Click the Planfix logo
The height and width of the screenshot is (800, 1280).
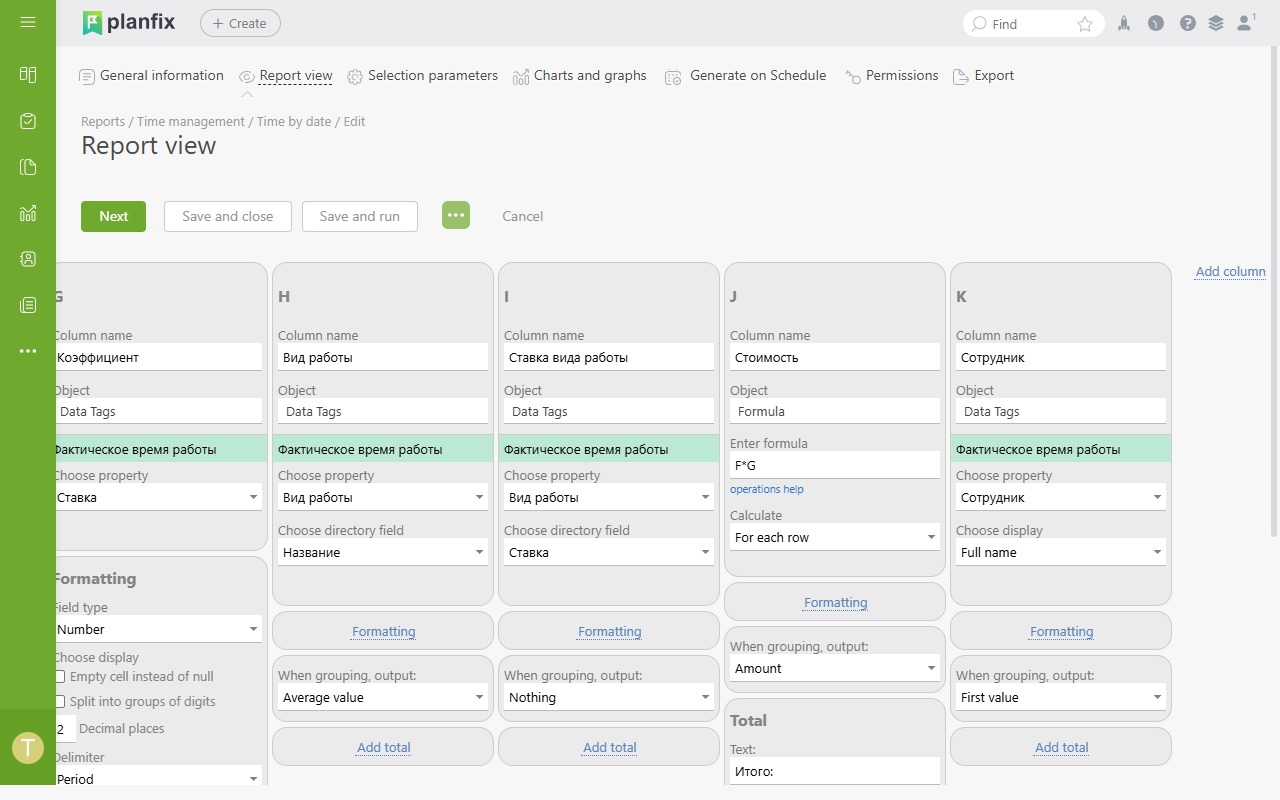129,23
